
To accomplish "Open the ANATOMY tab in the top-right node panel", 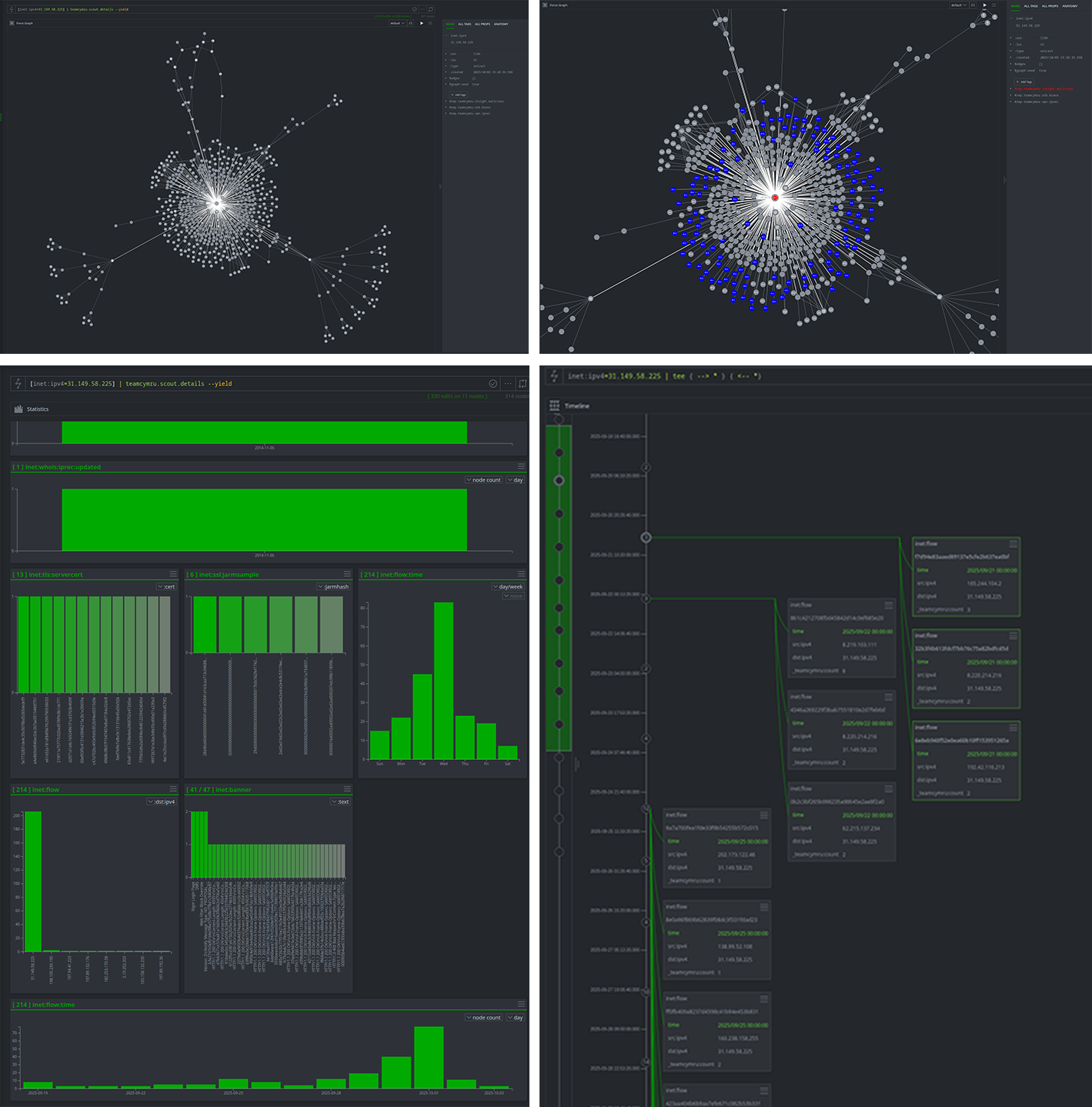I will click(1070, 6).
